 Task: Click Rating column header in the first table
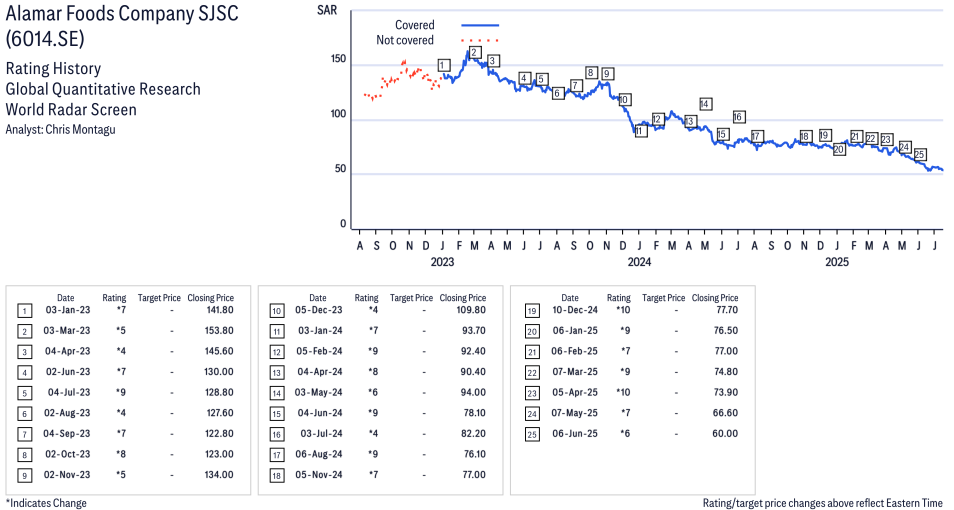click(114, 298)
